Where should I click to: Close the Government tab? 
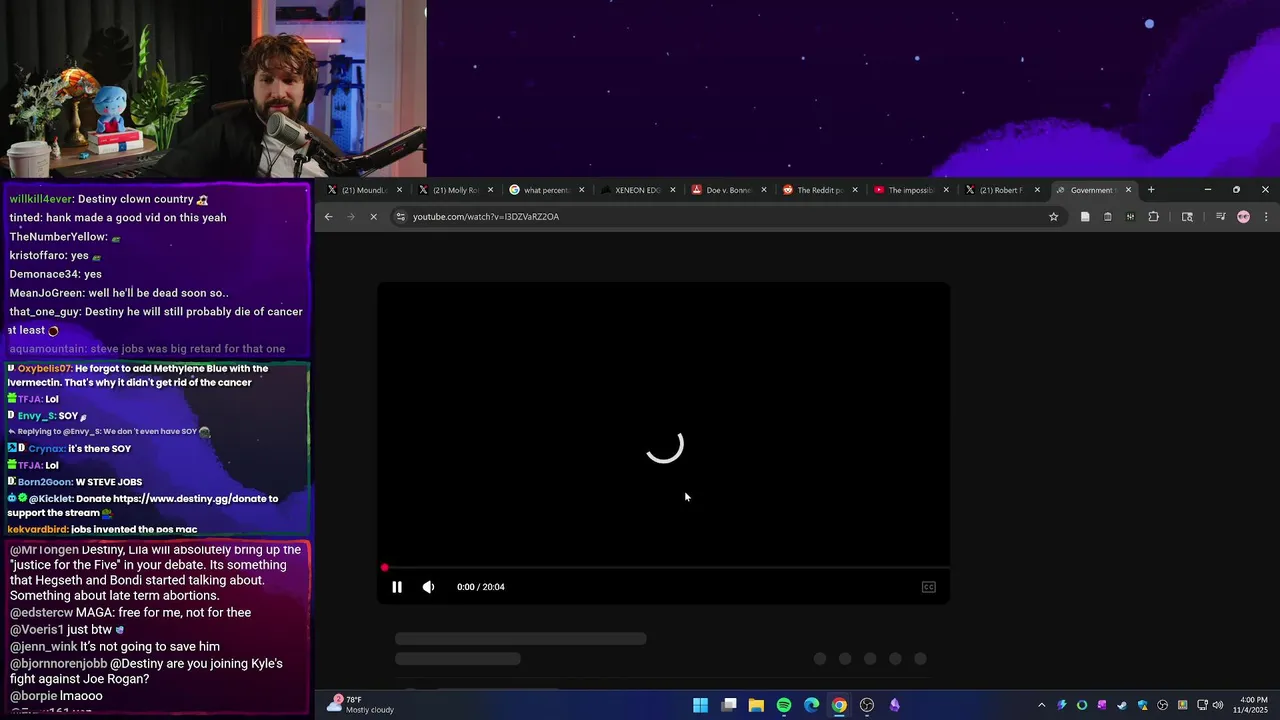1128,190
